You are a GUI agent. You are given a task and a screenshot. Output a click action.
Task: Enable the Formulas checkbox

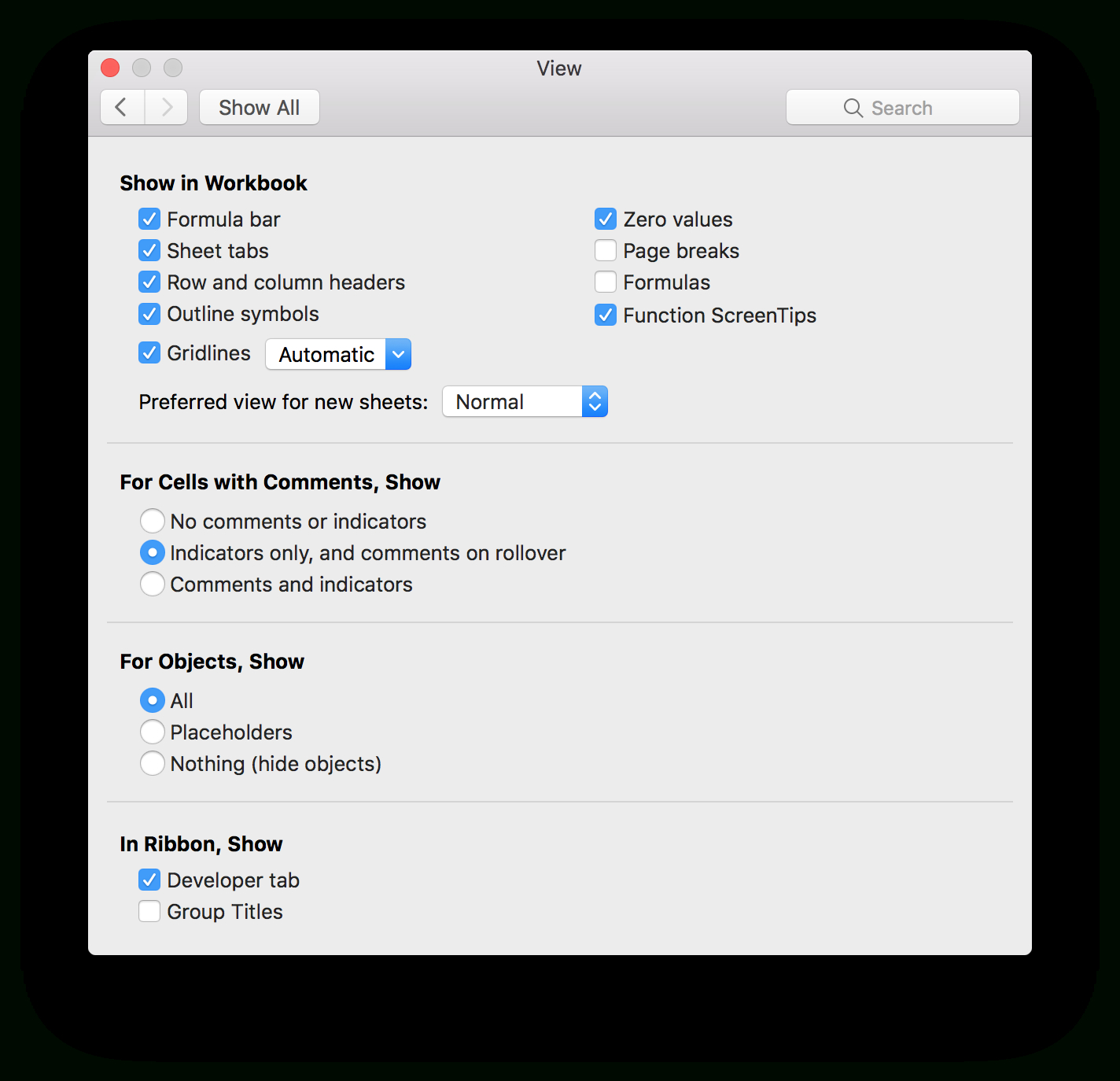tap(606, 282)
